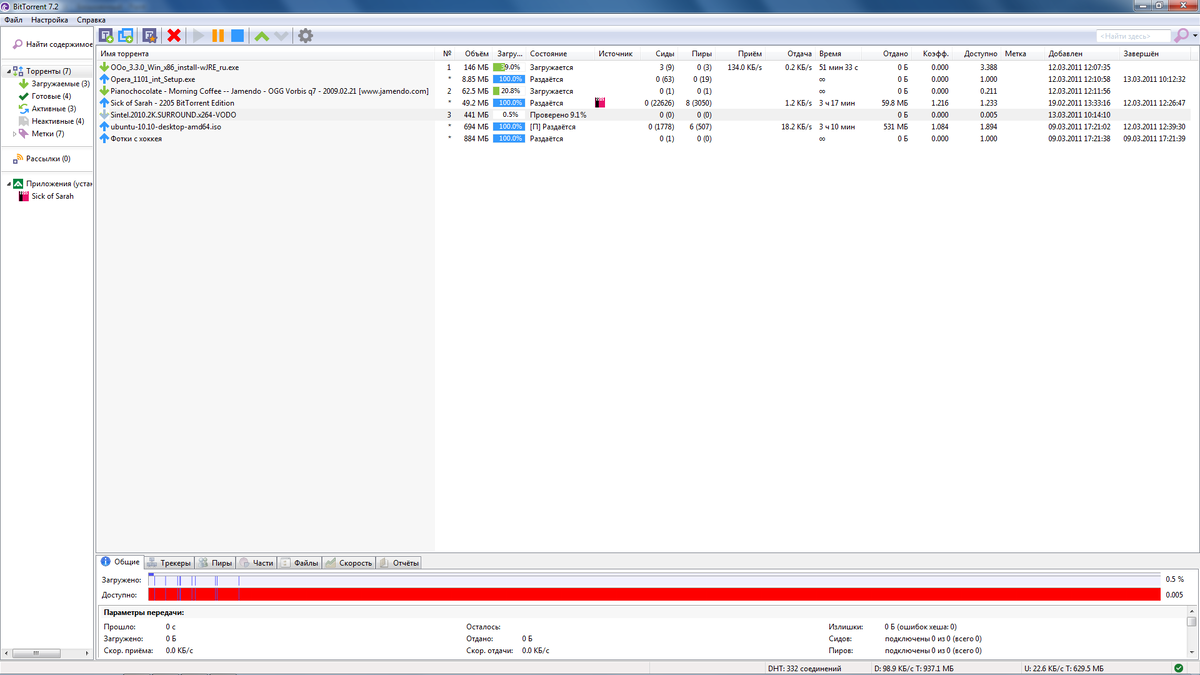
Task: Click the Загружено pieces bar
Action: pos(654,580)
